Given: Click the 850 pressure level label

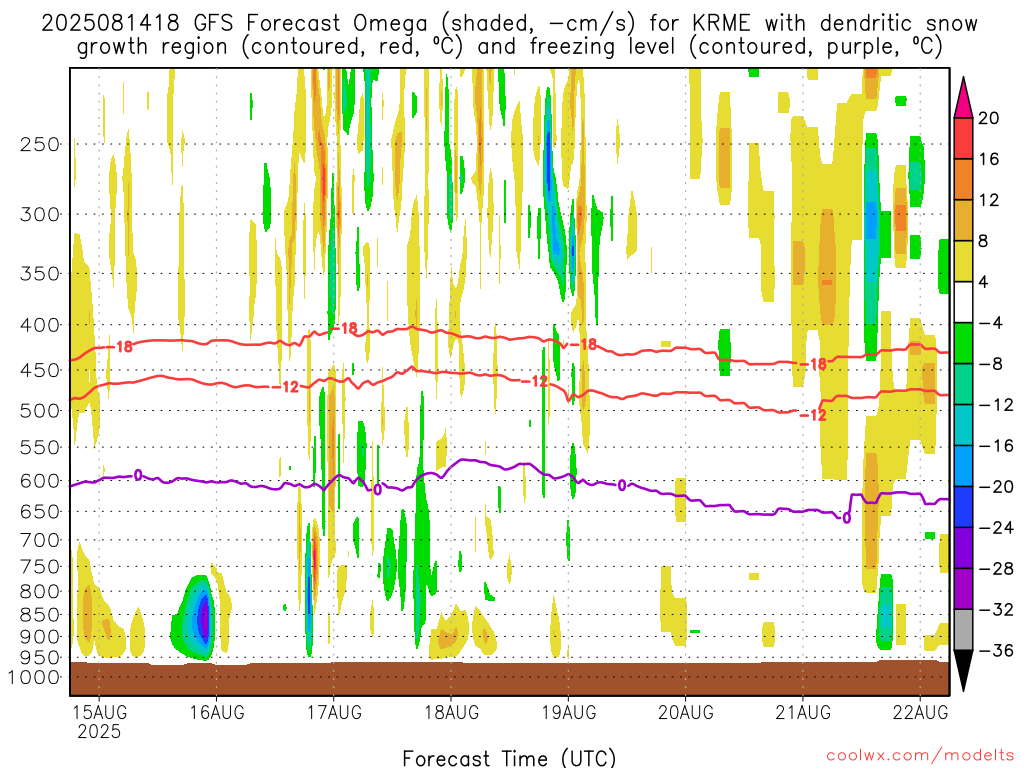Looking at the screenshot, I should click(x=40, y=615).
